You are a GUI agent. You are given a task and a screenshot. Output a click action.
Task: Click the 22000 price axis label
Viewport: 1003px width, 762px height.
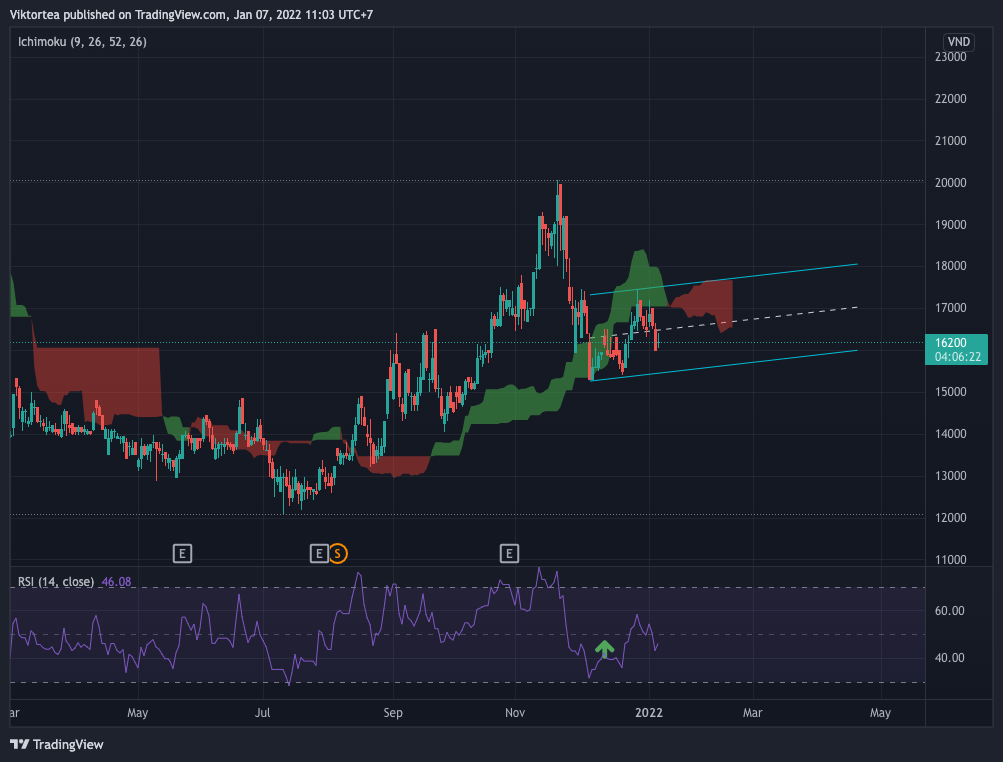[951, 99]
